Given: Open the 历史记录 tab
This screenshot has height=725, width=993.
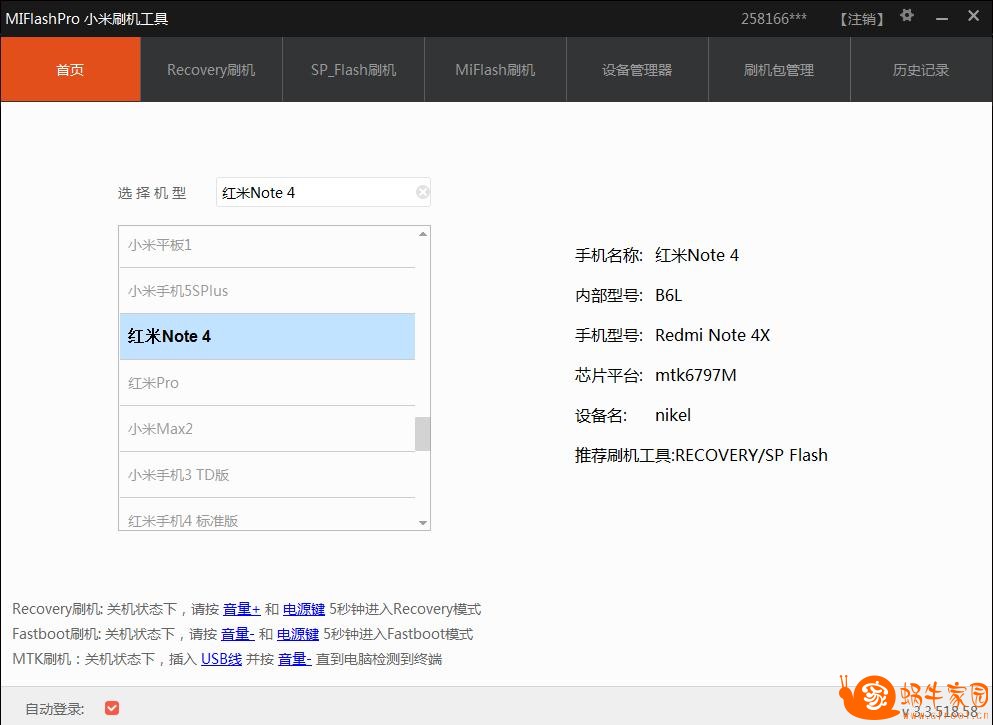Looking at the screenshot, I should click(921, 69).
